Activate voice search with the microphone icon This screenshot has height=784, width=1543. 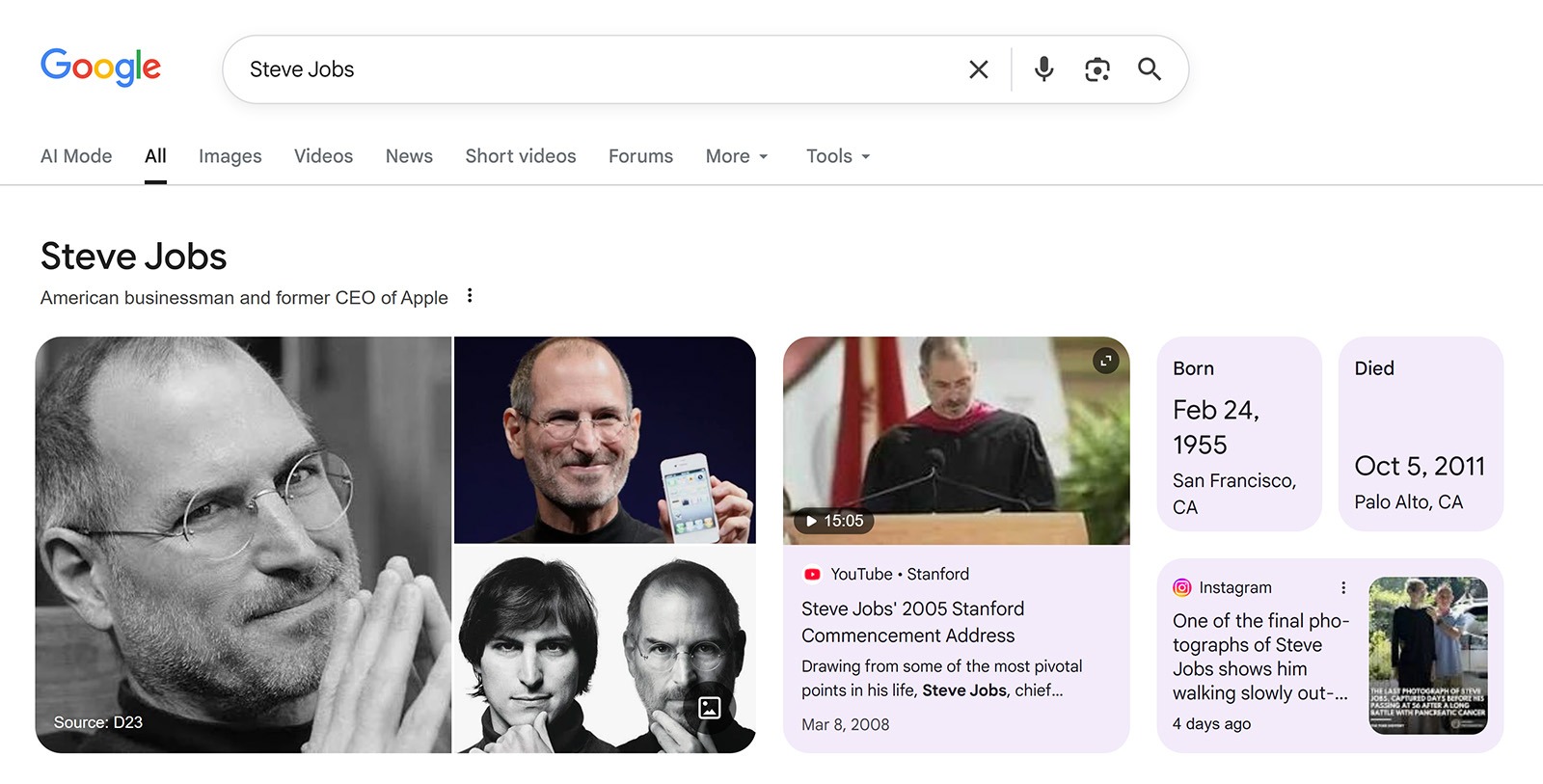[x=1042, y=68]
